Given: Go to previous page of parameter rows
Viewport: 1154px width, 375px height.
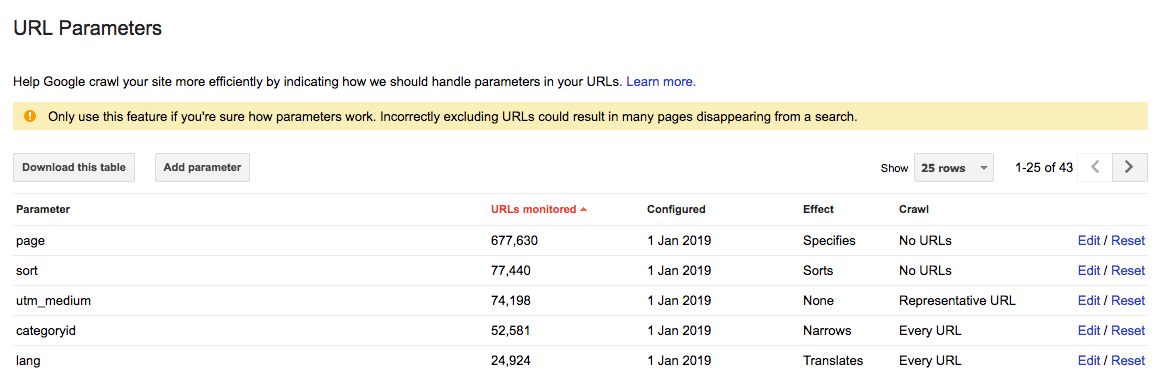Looking at the screenshot, I should tap(1095, 168).
